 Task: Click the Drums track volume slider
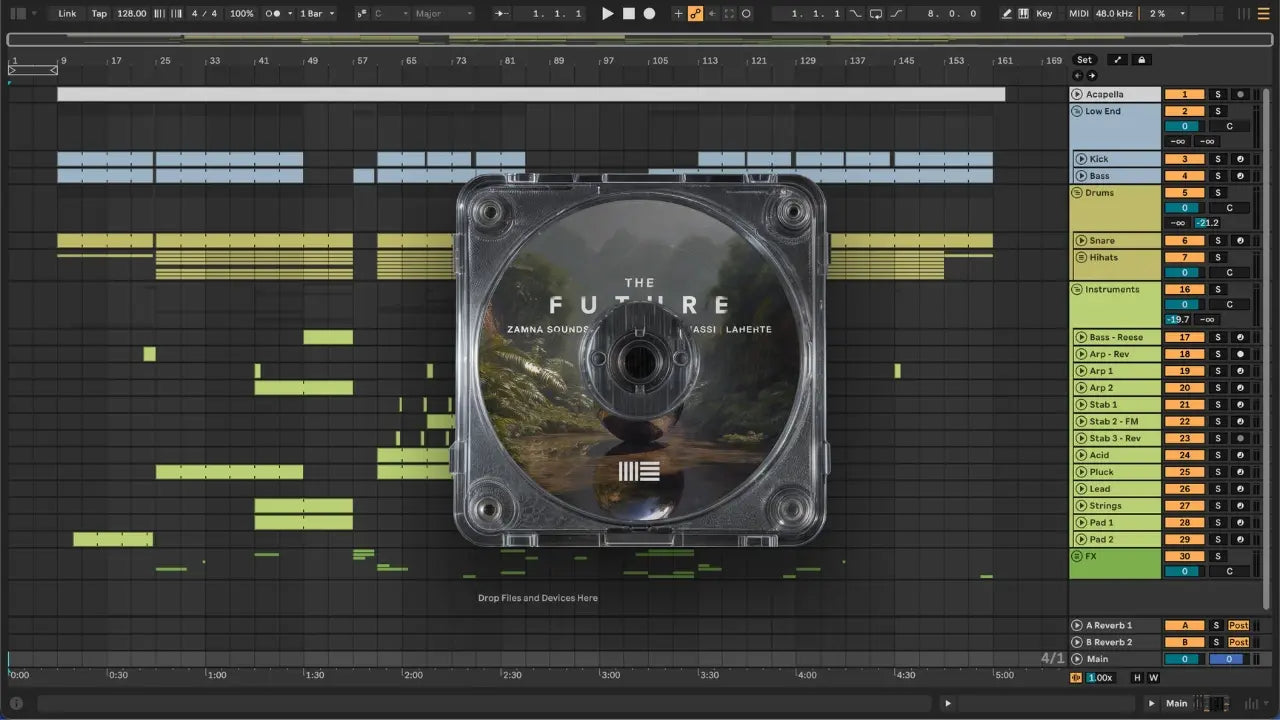tap(1184, 208)
